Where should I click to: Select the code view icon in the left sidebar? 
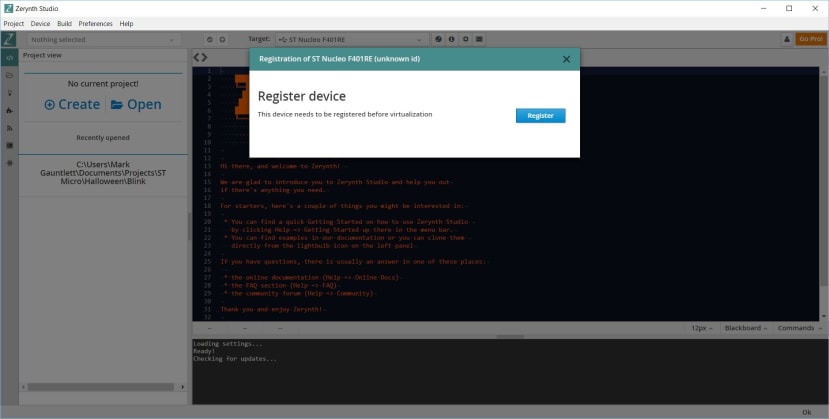9,58
